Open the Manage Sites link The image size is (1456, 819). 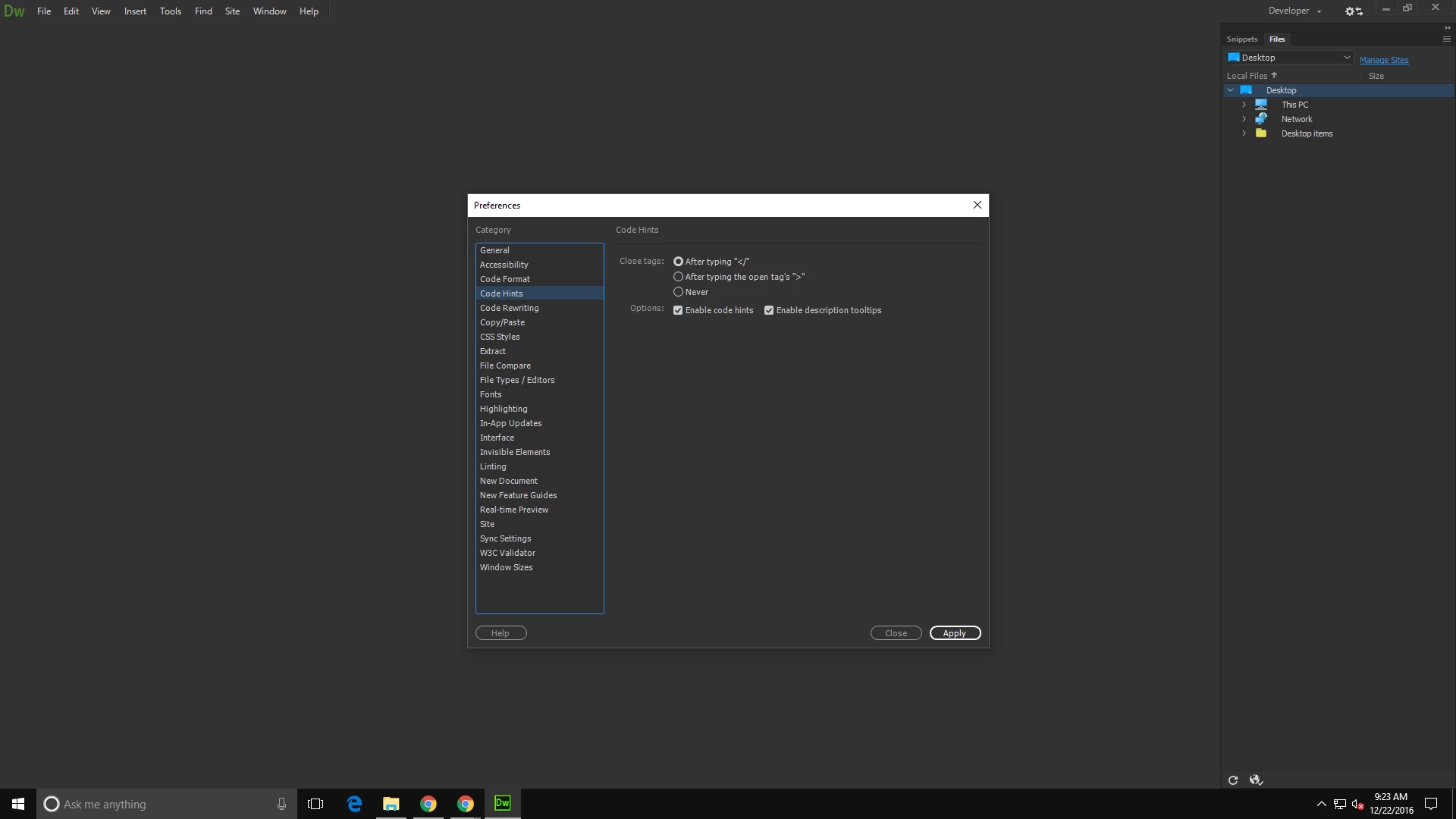click(1383, 60)
